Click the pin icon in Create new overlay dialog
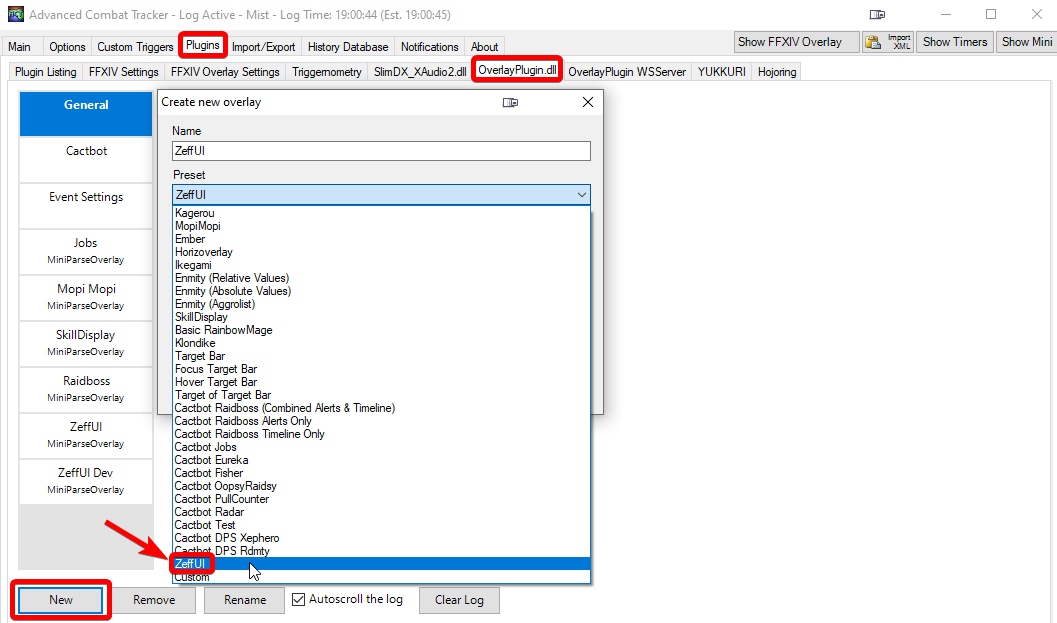The width and height of the screenshot is (1057, 623). (510, 102)
